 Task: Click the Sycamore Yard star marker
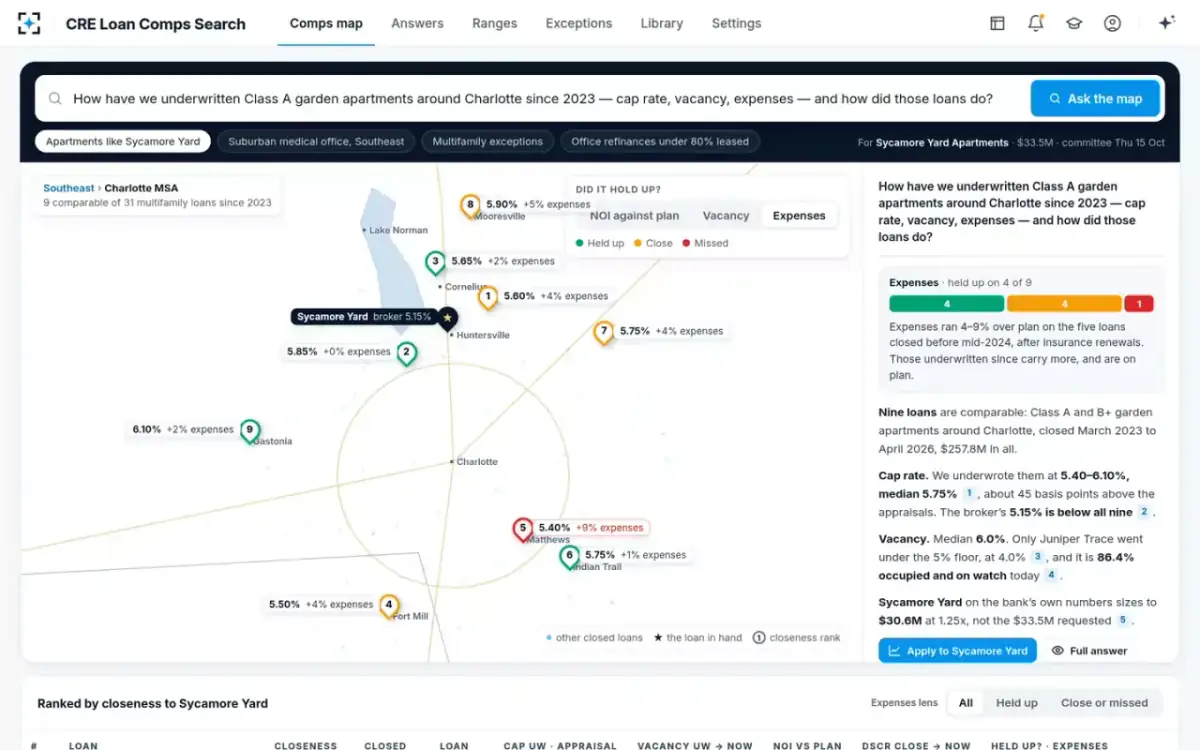tap(447, 318)
